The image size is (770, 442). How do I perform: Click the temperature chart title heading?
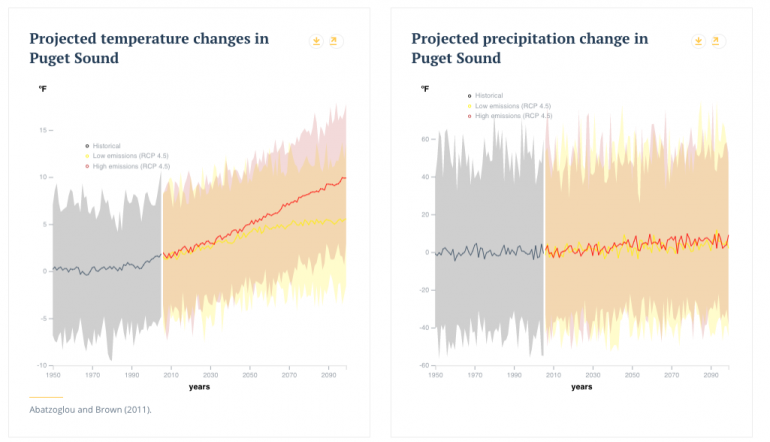[x=149, y=48]
